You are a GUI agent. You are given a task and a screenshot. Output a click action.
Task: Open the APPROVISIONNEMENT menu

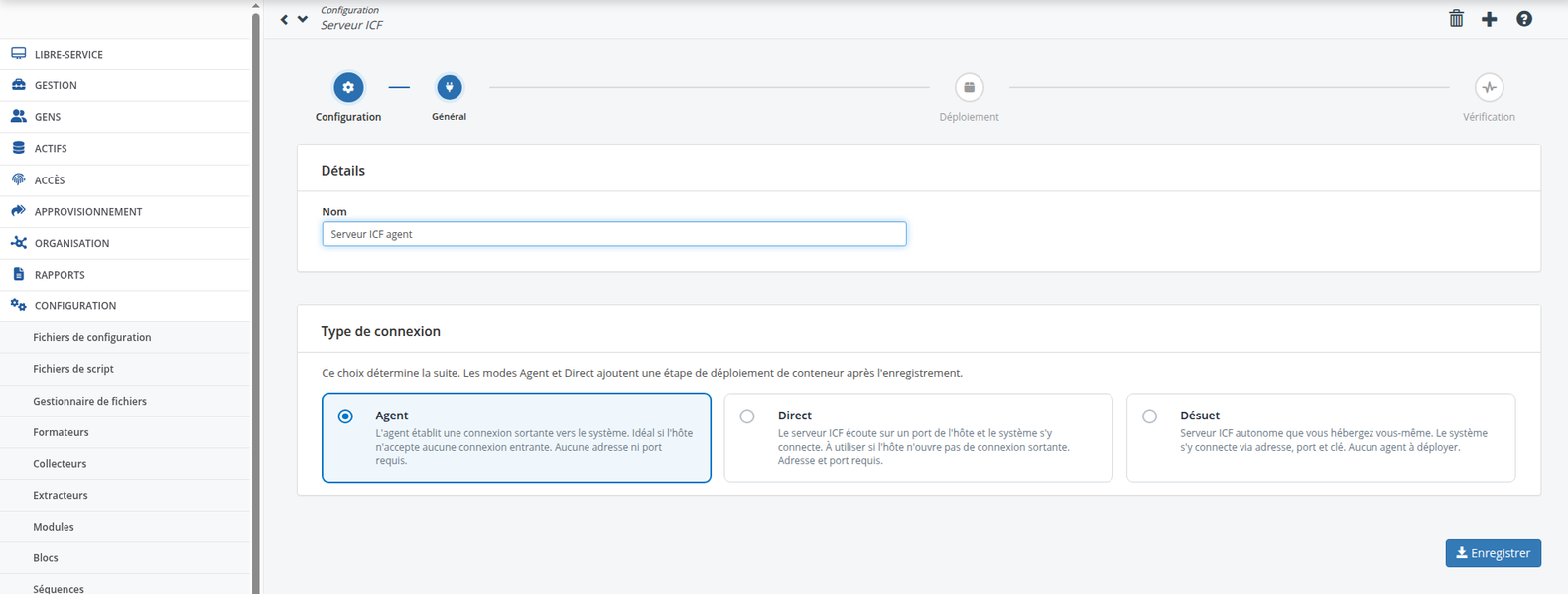click(x=125, y=211)
